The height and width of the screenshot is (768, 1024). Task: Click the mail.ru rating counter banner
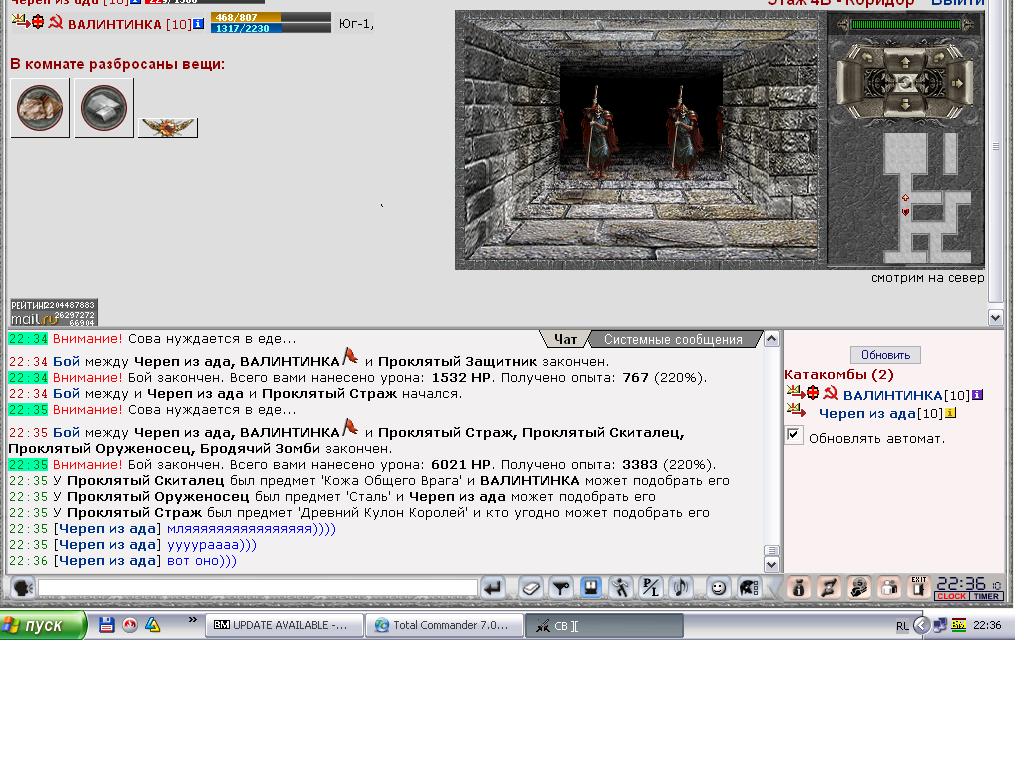tap(54, 312)
